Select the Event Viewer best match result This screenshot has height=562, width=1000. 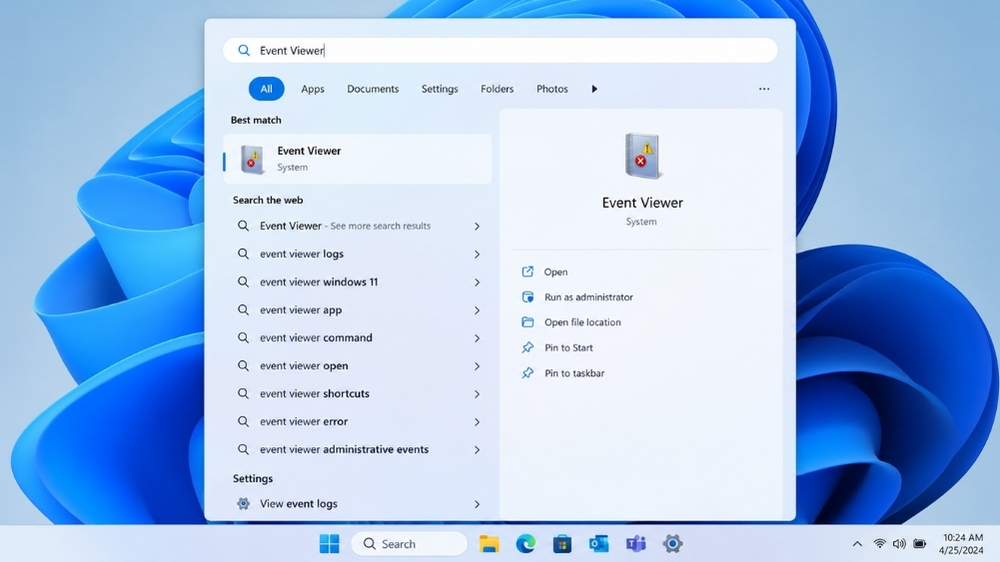click(357, 159)
